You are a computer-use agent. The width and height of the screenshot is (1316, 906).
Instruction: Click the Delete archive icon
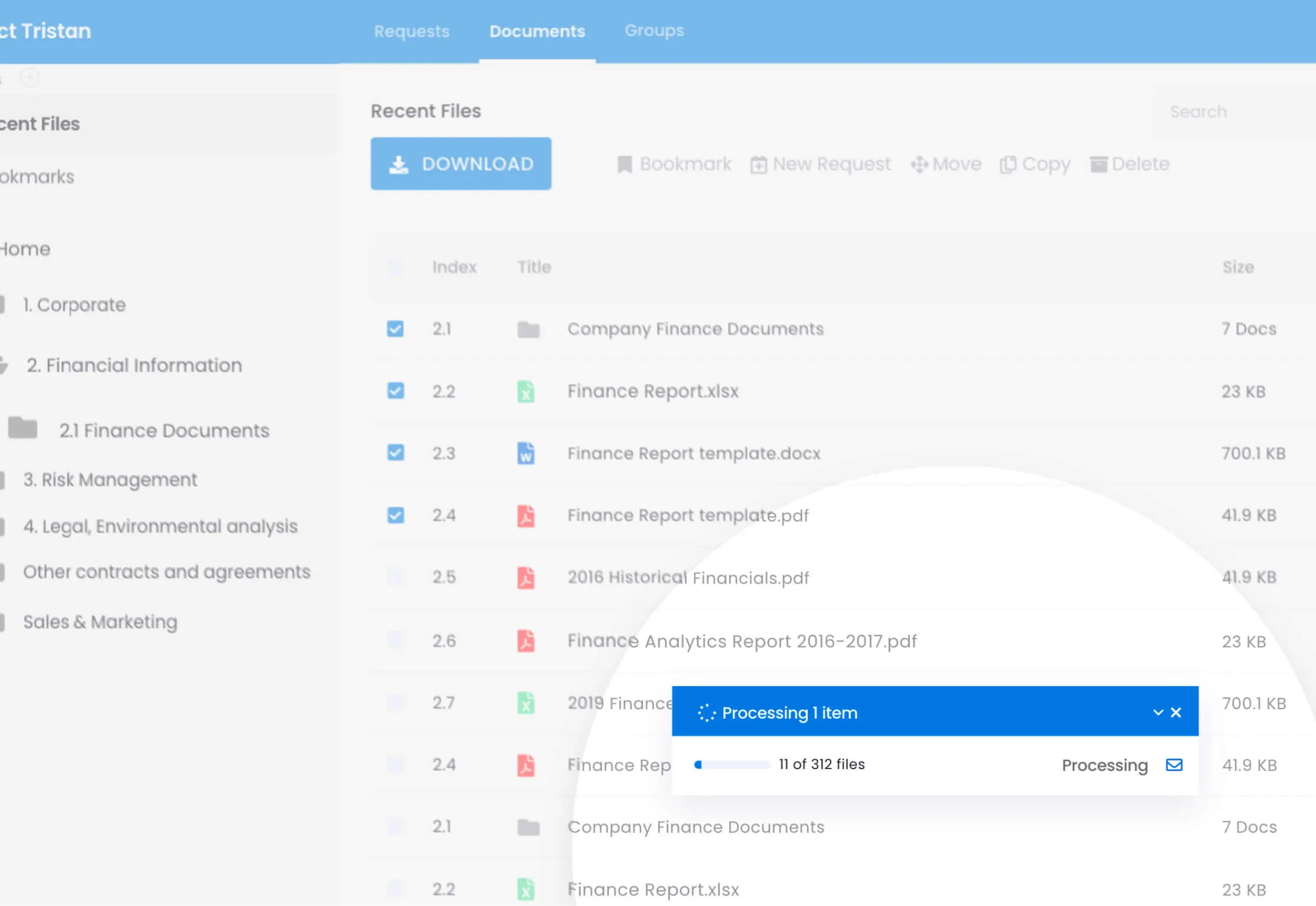point(1098,165)
